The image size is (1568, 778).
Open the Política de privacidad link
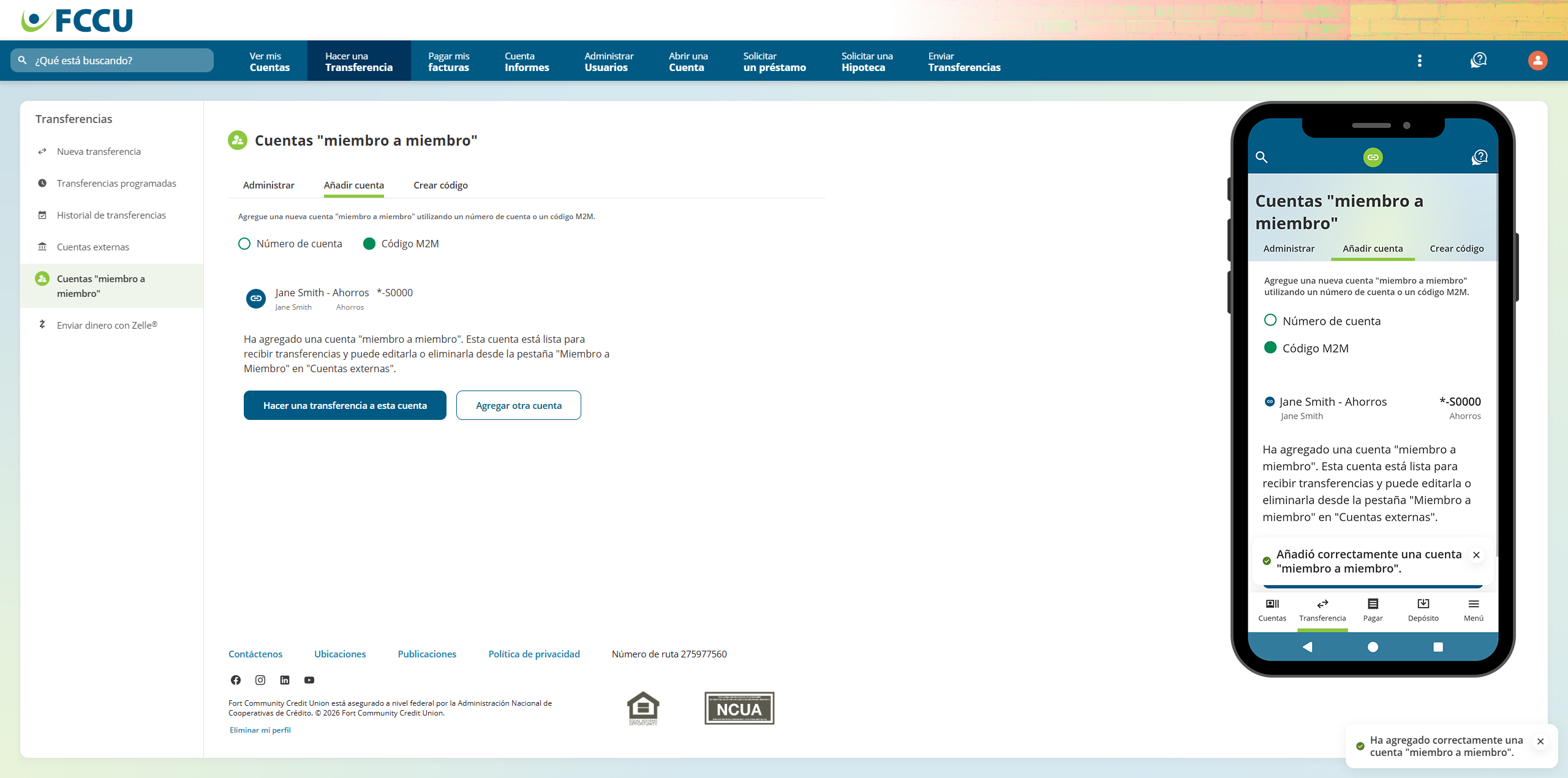pos(534,654)
